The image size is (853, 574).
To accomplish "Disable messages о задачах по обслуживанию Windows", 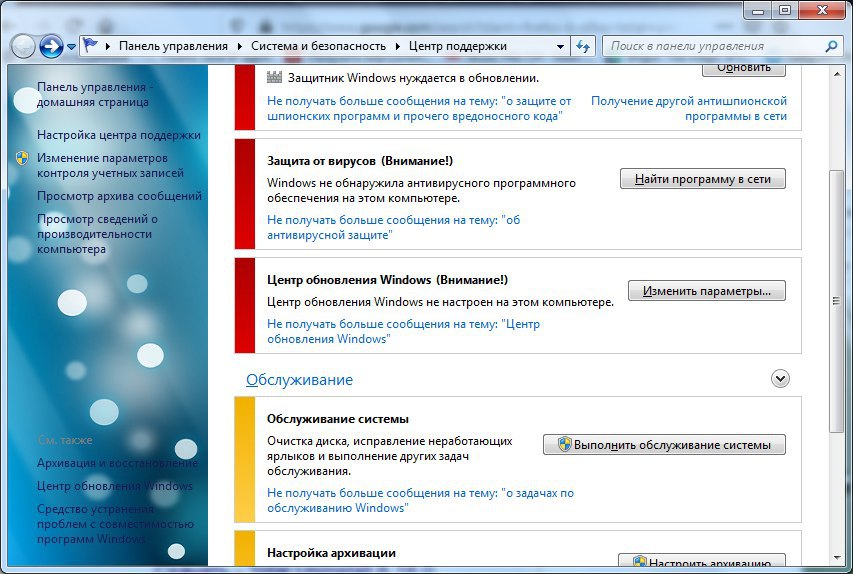I will click(421, 501).
